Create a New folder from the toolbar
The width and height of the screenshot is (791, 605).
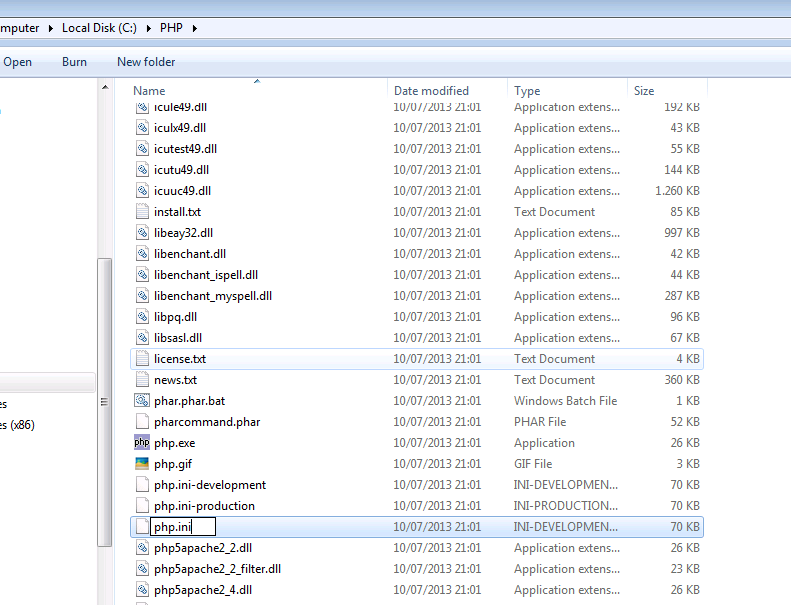pos(146,62)
